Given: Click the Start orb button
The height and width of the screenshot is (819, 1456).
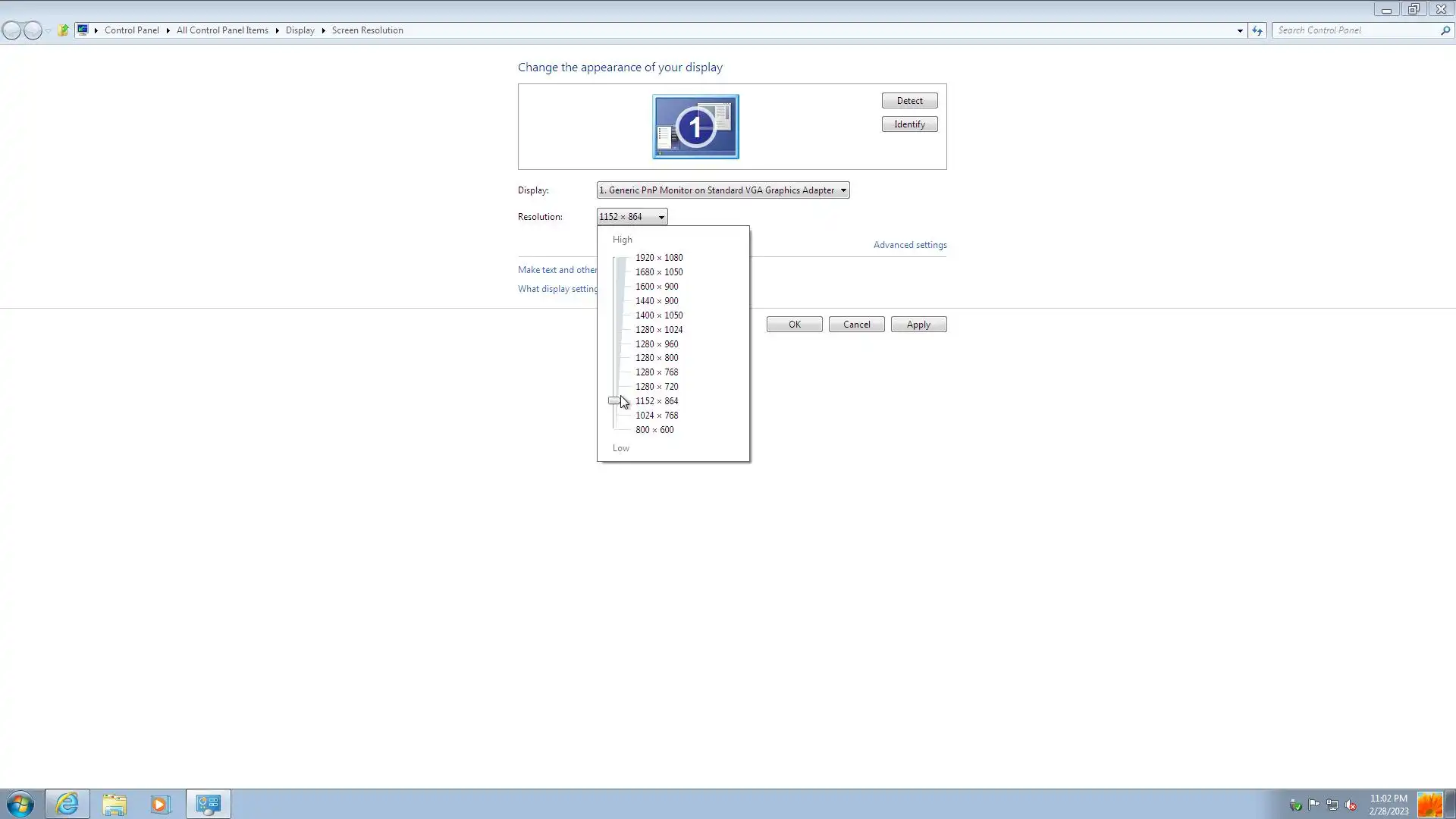Looking at the screenshot, I should pos(20,804).
